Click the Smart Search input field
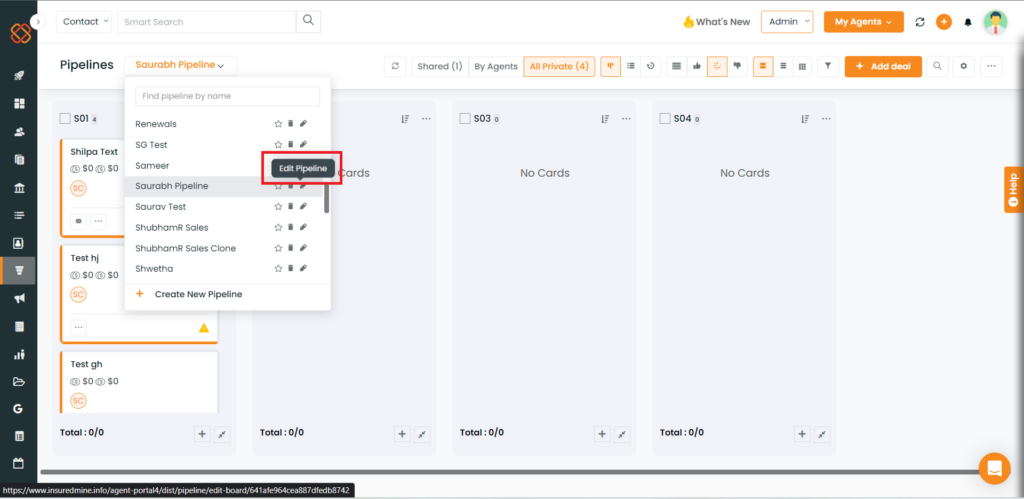1024x499 pixels. pyautogui.click(x=206, y=22)
